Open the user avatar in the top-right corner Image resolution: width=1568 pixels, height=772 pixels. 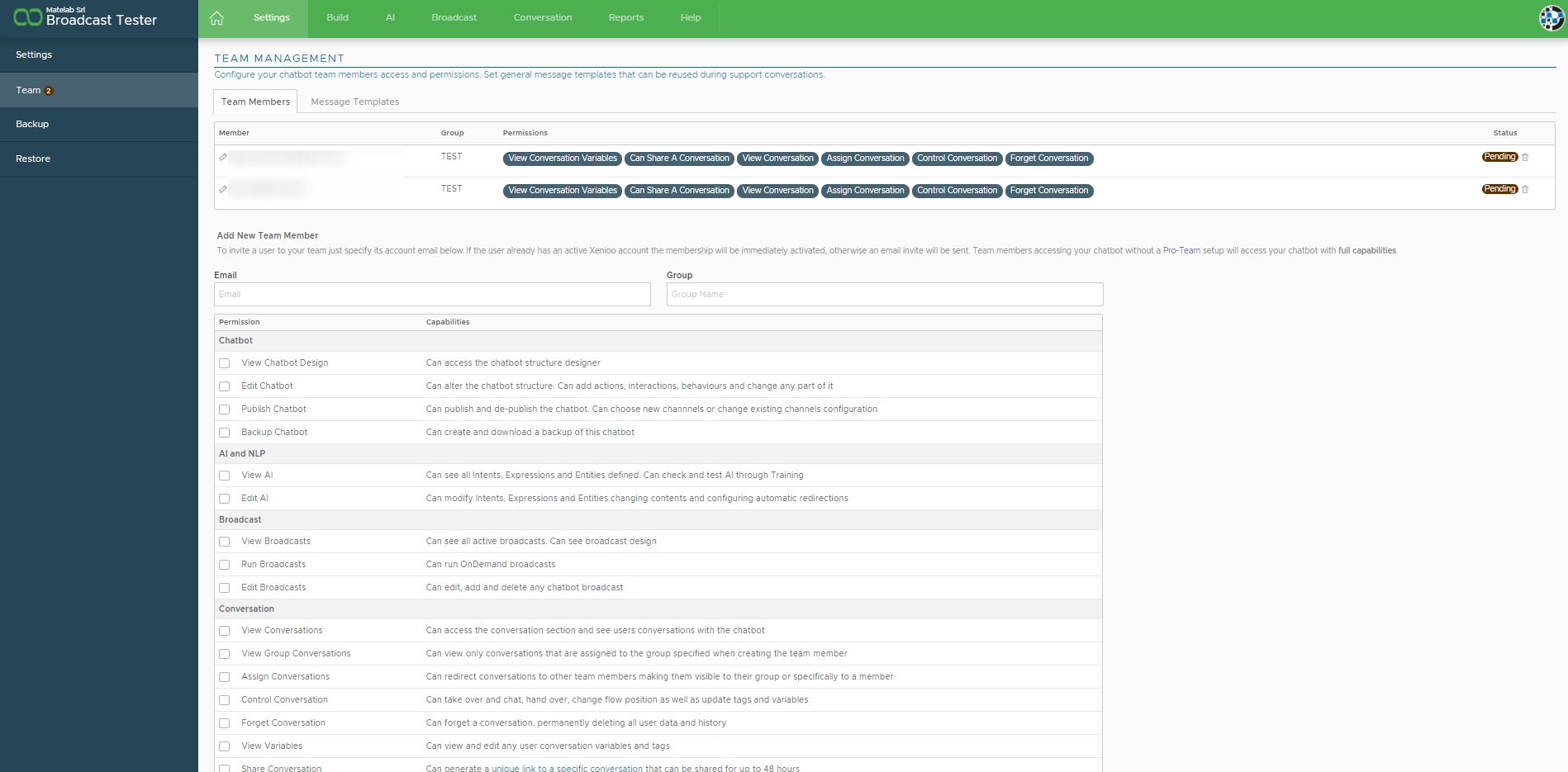coord(1551,18)
